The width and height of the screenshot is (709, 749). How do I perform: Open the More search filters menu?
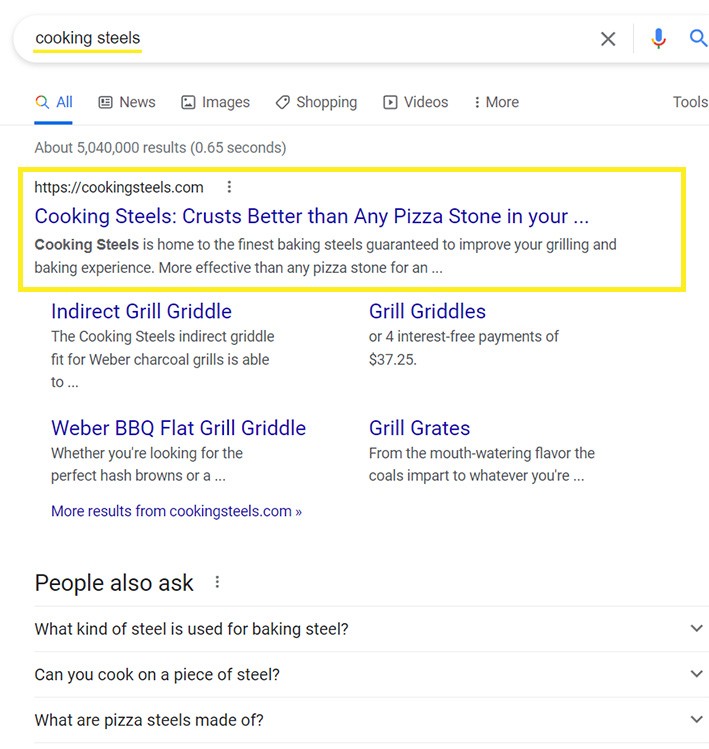pos(496,102)
